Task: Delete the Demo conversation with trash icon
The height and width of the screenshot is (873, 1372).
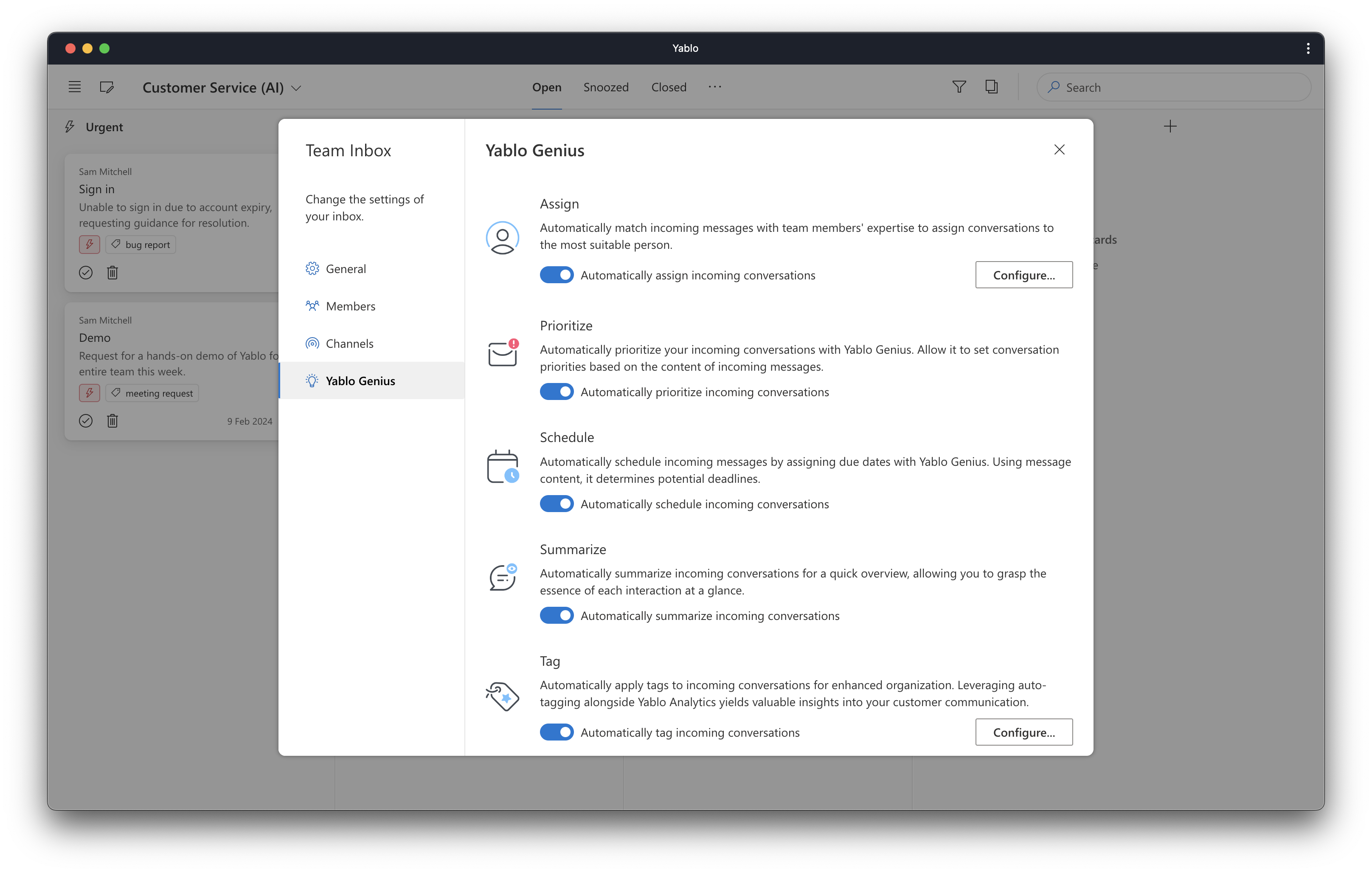Action: 112,421
